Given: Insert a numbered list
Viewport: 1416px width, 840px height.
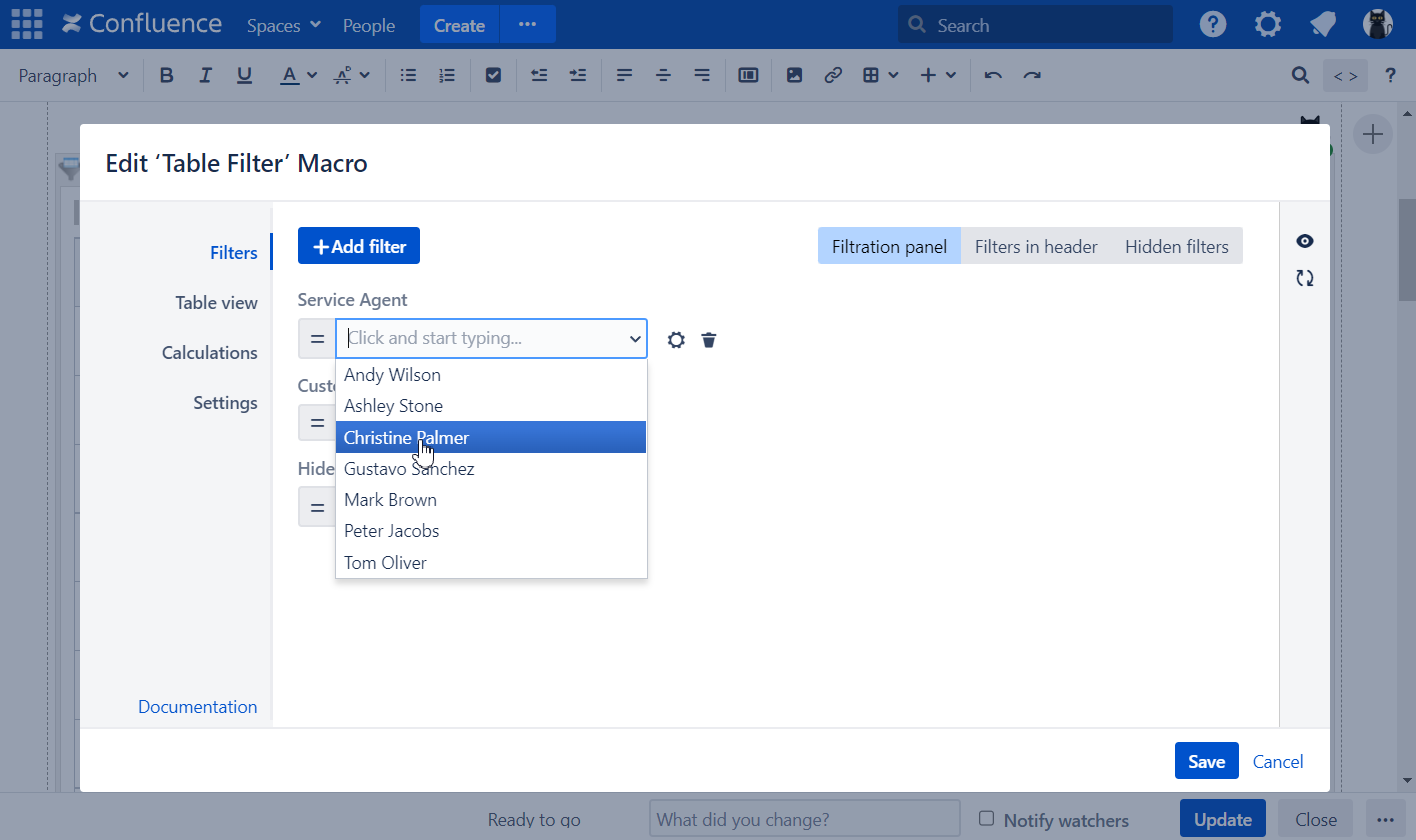Looking at the screenshot, I should (x=446, y=75).
